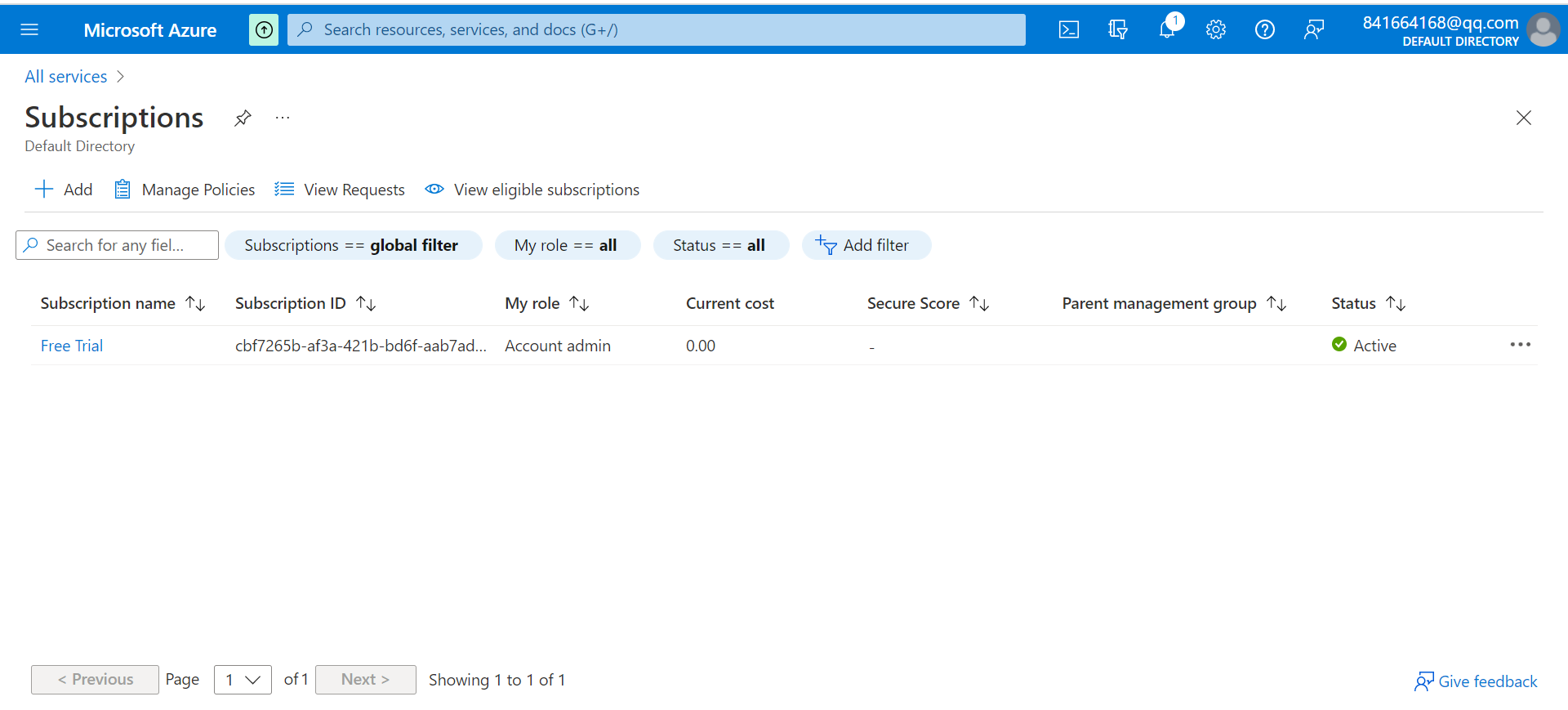
Task: Open the Help question mark icon
Action: tap(1265, 30)
